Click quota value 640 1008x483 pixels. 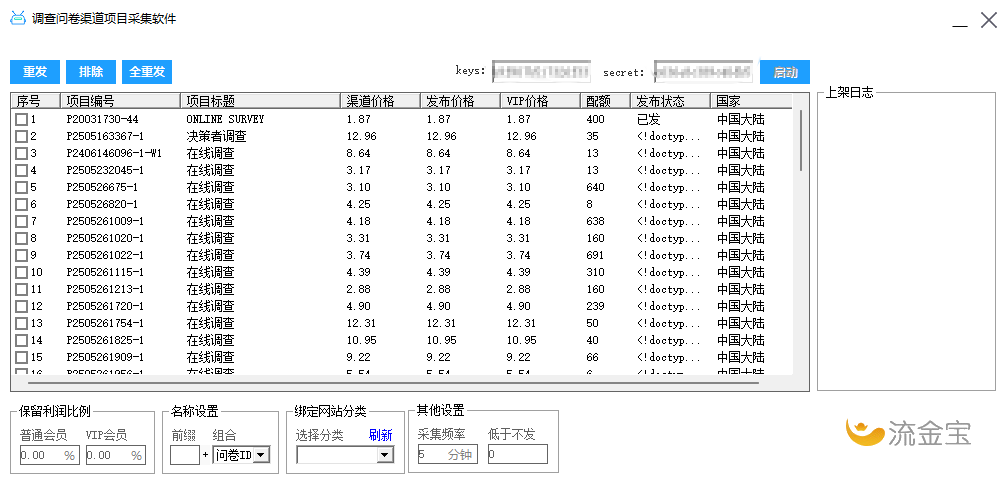coord(595,188)
